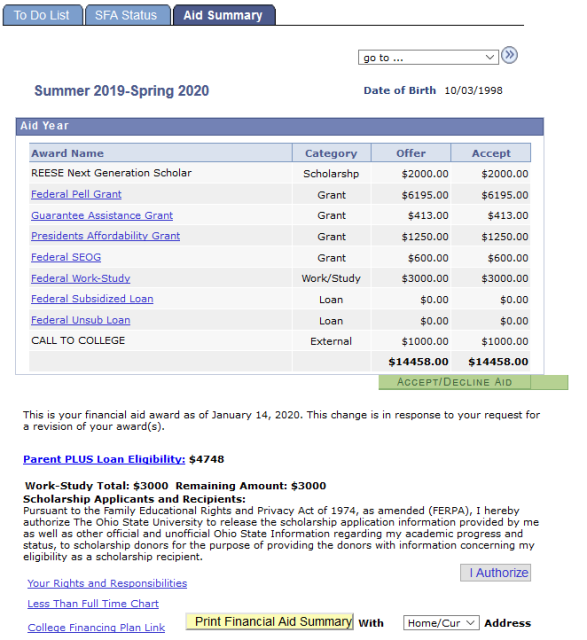Image resolution: width=587 pixels, height=640 pixels.
Task: Select the Aid Summary tab
Action: pyautogui.click(x=224, y=16)
